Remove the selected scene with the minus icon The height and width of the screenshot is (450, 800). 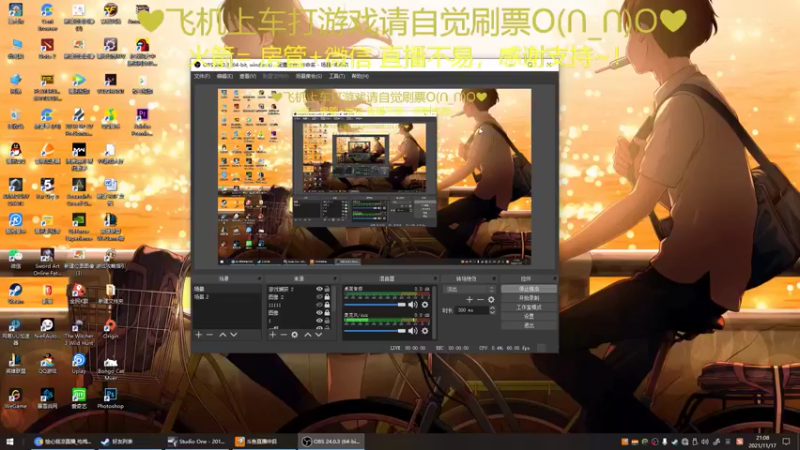point(210,335)
